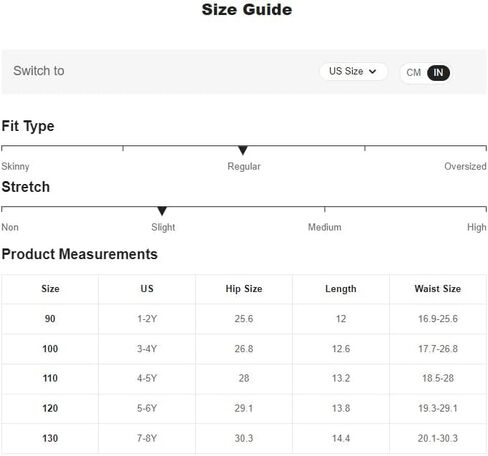
Task: Click the Hip Size column header
Action: pyautogui.click(x=244, y=289)
